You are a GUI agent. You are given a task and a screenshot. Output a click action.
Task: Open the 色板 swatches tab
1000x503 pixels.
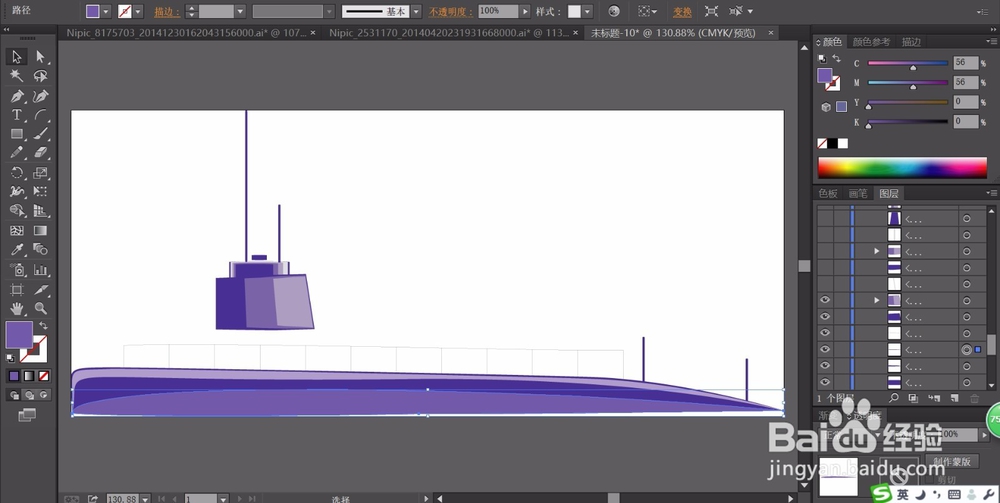coord(828,193)
